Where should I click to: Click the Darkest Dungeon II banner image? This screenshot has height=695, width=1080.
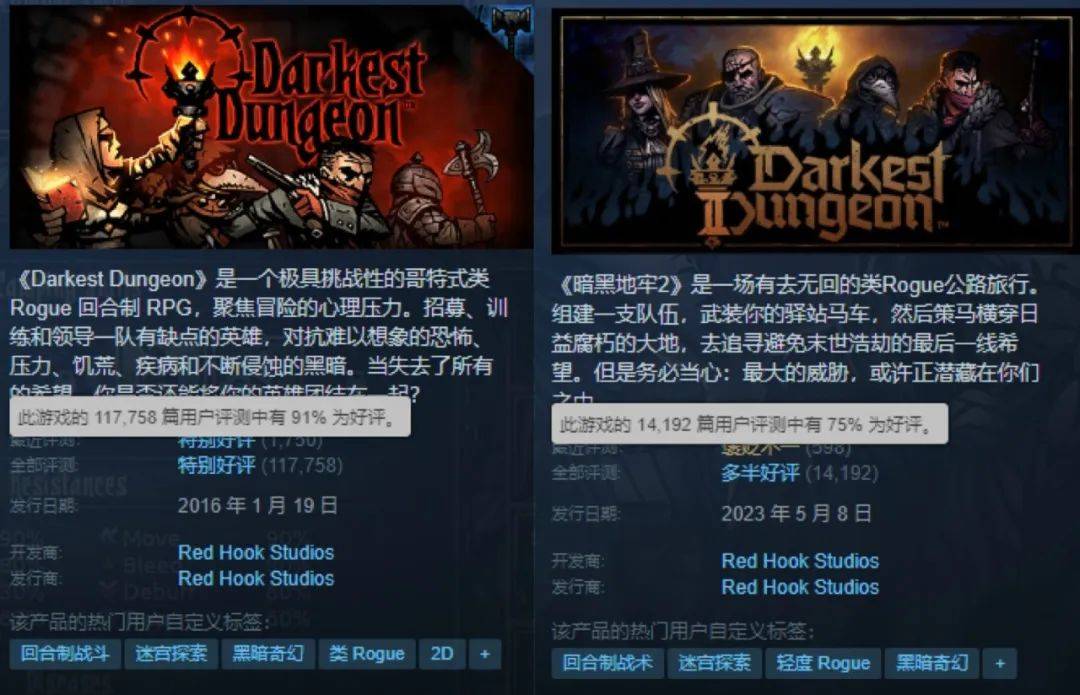(816, 132)
